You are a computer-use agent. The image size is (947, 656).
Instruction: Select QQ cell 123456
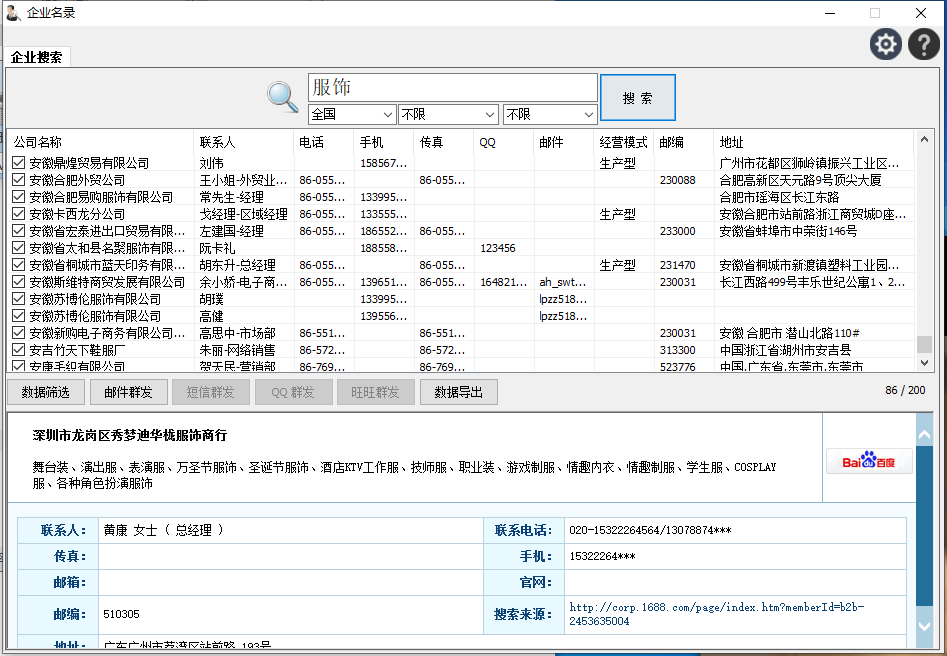(x=498, y=248)
